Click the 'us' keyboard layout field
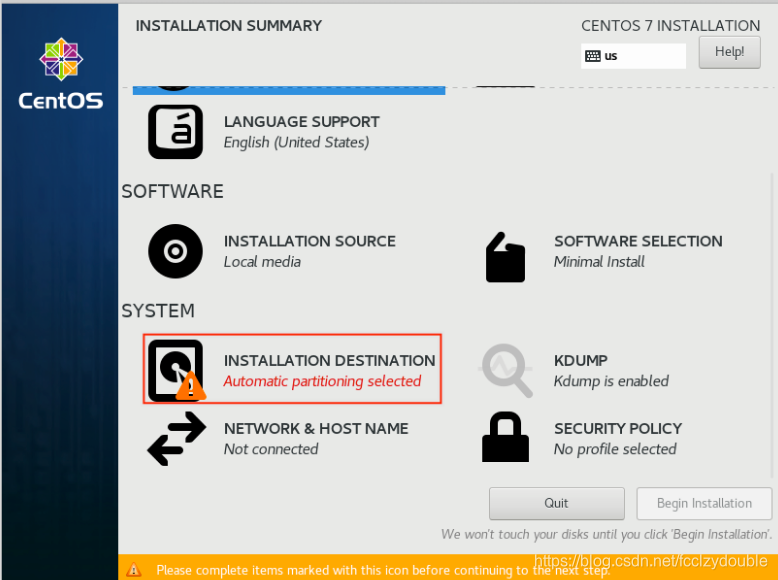This screenshot has height=580, width=778. [x=633, y=56]
